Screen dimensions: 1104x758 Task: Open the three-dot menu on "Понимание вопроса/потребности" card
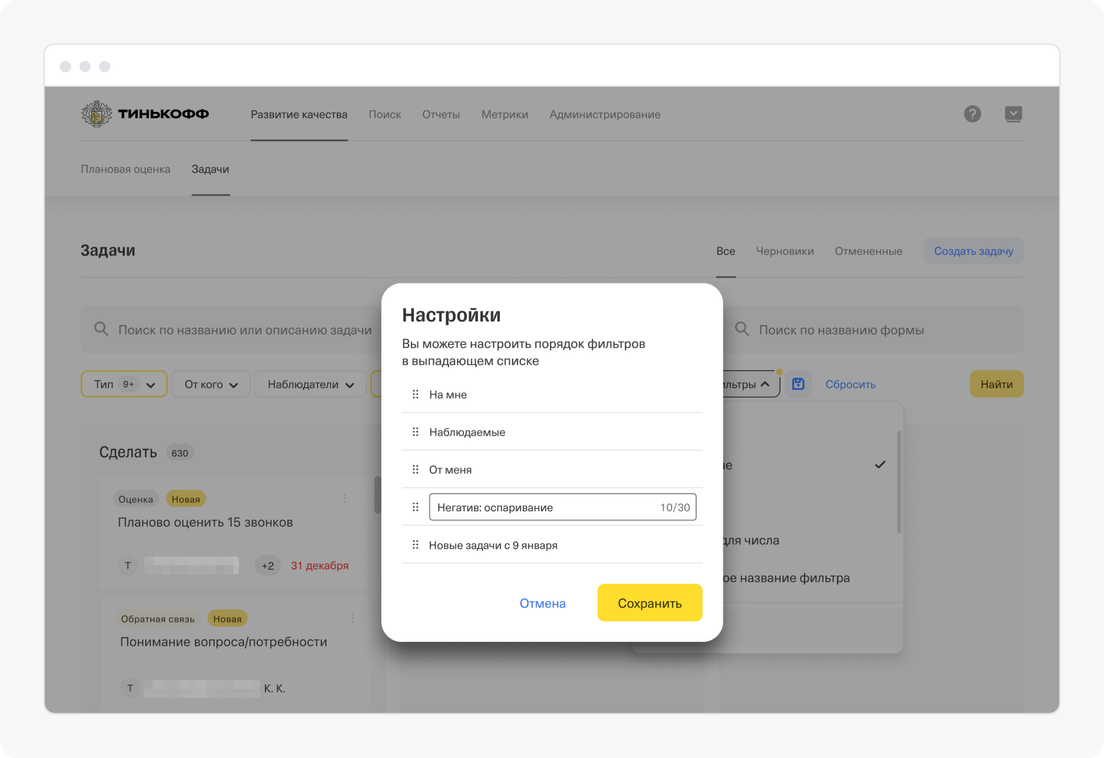[x=353, y=618]
